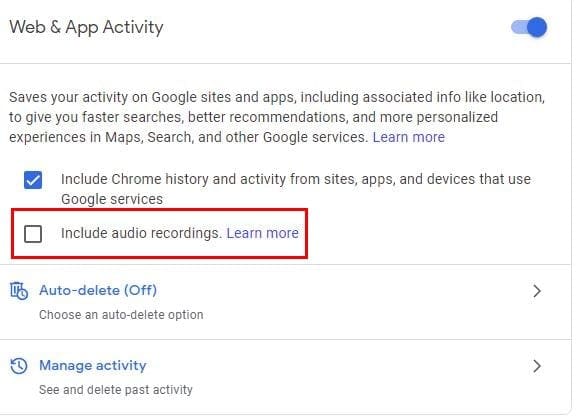Turn off the Web & App Activity switch
This screenshot has width=578, height=417.
(x=529, y=27)
